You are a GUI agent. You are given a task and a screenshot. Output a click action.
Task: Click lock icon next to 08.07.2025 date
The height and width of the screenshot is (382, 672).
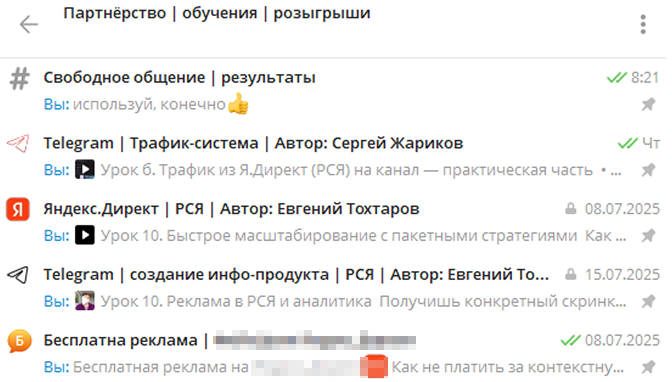click(570, 208)
